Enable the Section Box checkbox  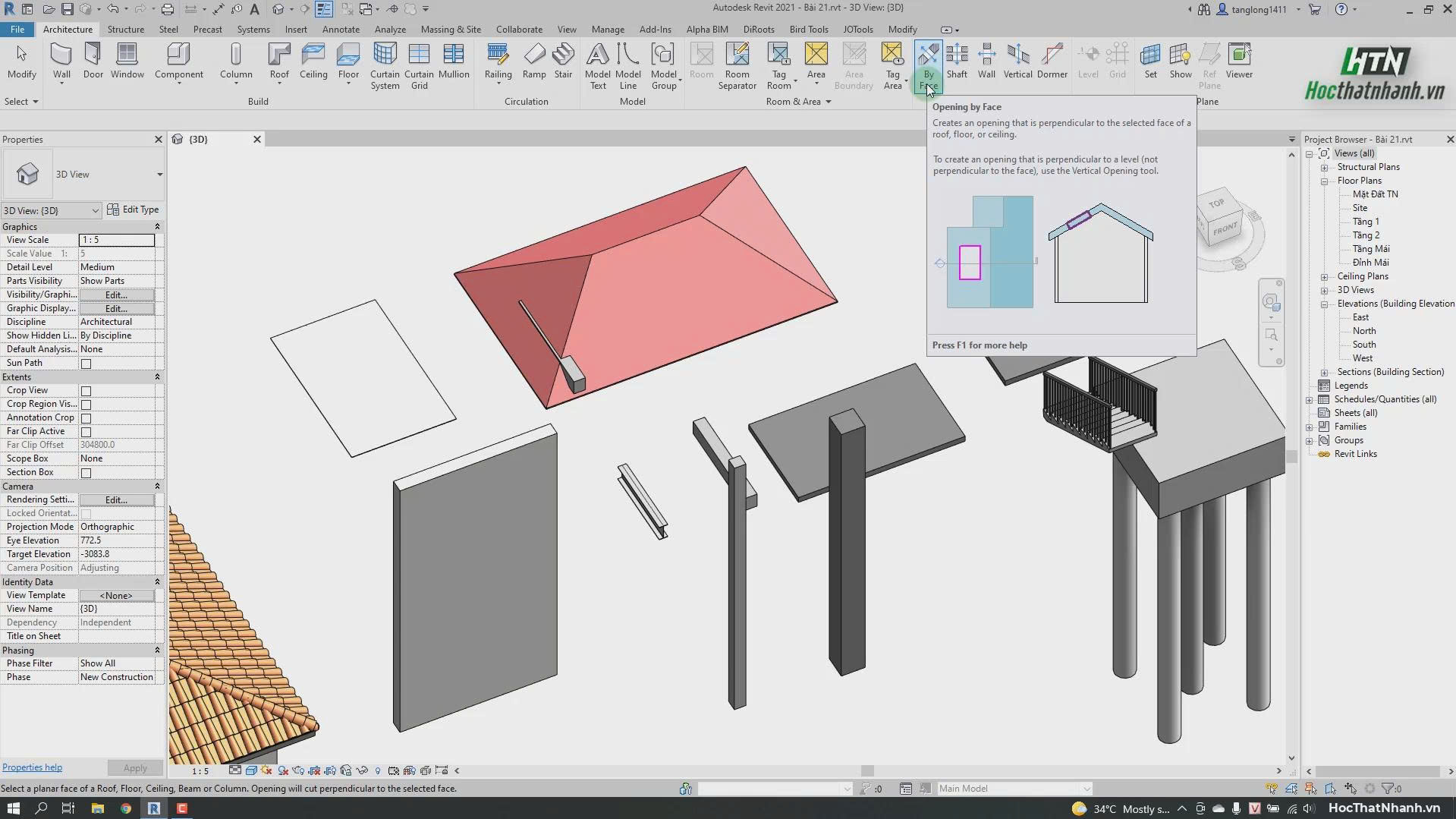click(x=86, y=473)
